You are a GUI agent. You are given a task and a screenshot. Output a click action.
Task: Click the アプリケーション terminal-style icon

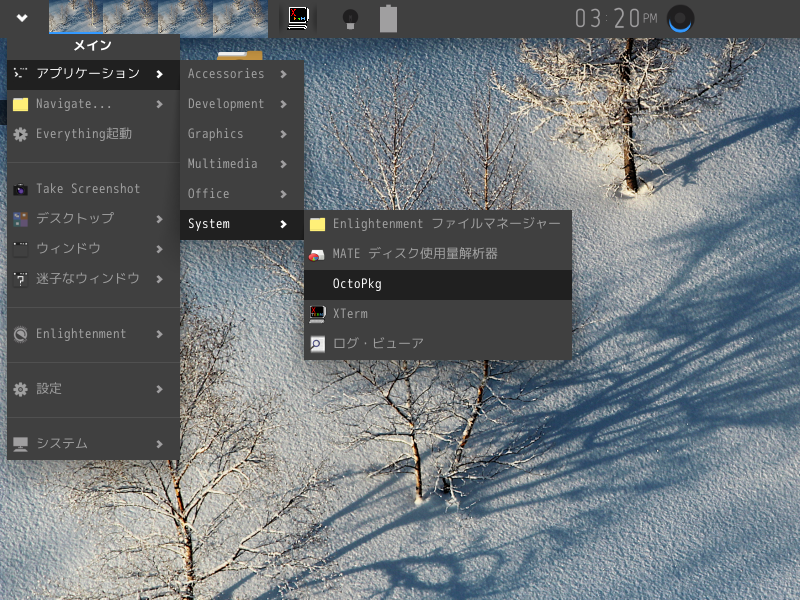[x=20, y=74]
